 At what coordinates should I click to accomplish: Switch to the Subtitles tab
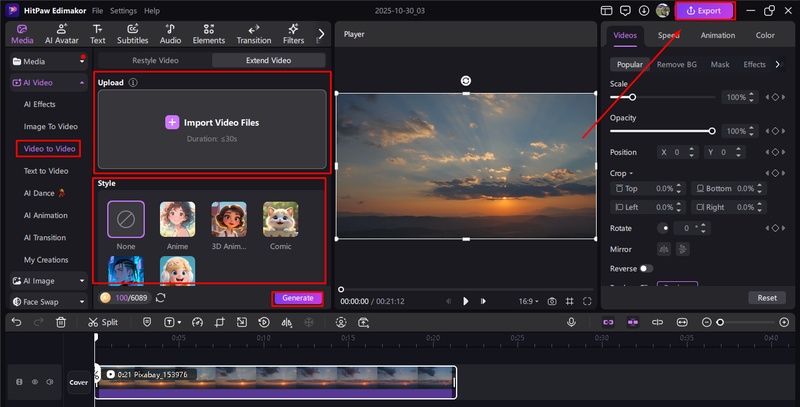pos(133,34)
